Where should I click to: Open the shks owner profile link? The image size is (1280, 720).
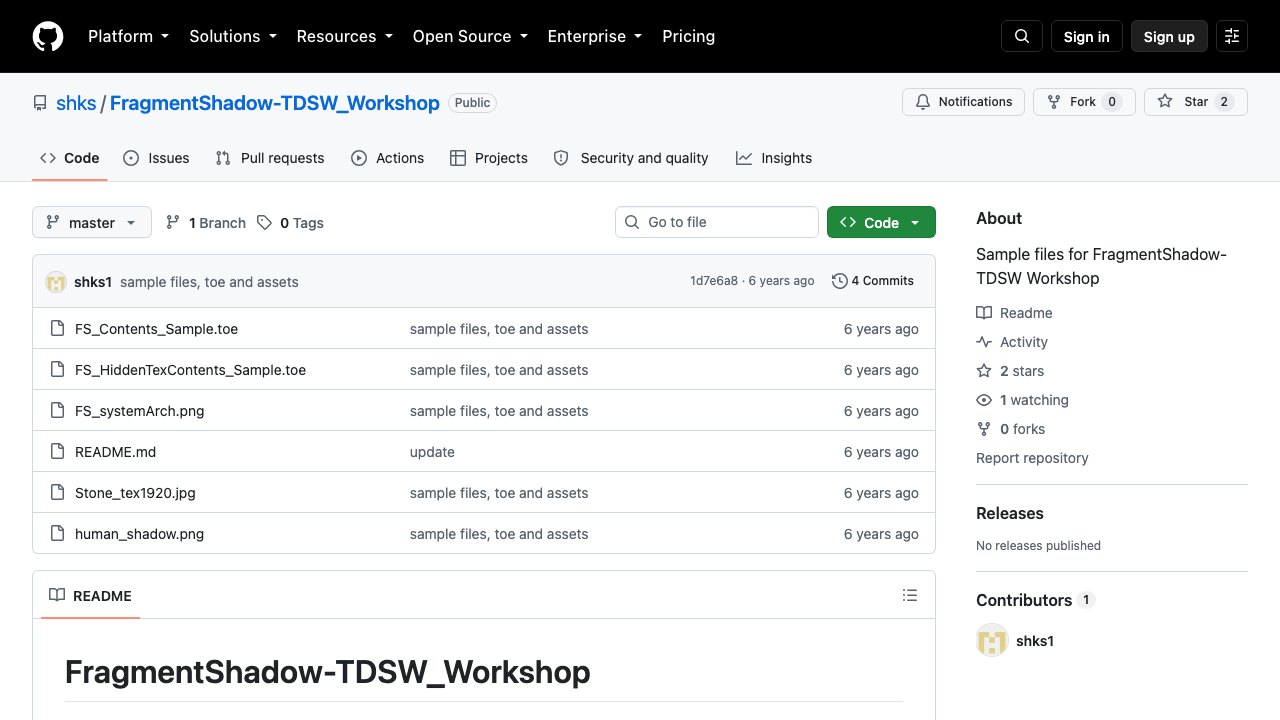click(x=76, y=103)
